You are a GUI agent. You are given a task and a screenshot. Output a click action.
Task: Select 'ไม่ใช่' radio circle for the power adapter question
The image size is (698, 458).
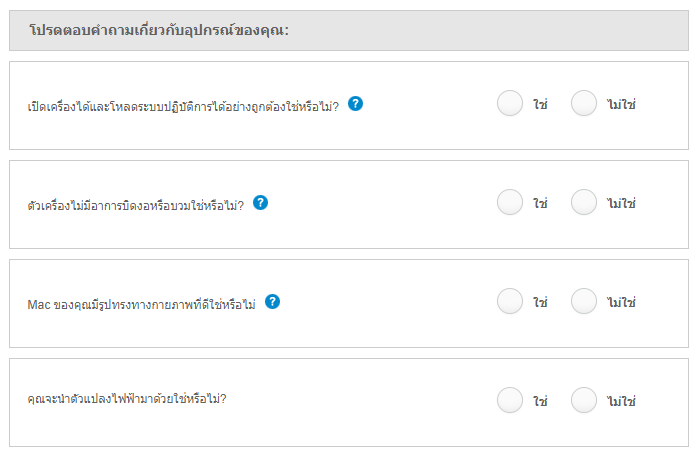584,400
